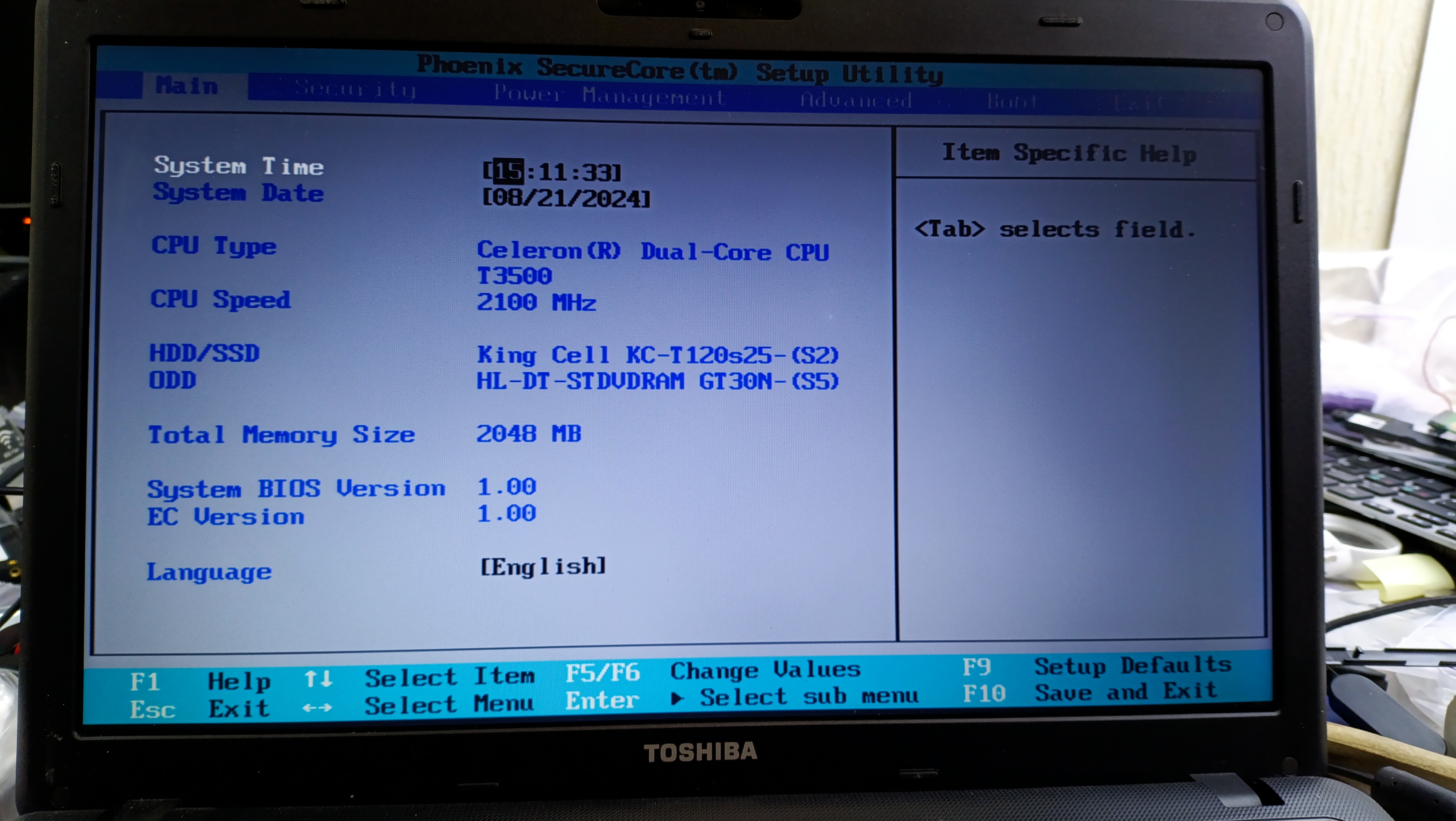Click King Cell KC-T120s25 drive entry
This screenshot has height=821, width=1456.
(x=658, y=355)
